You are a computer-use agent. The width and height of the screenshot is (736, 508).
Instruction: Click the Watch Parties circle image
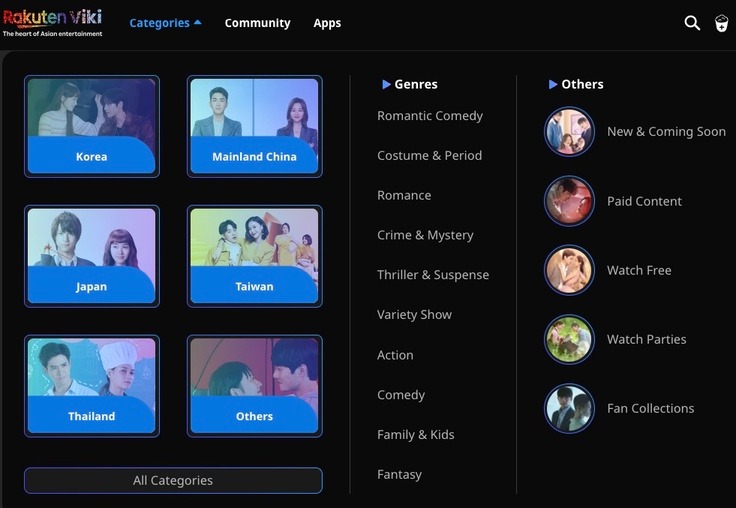tap(569, 339)
